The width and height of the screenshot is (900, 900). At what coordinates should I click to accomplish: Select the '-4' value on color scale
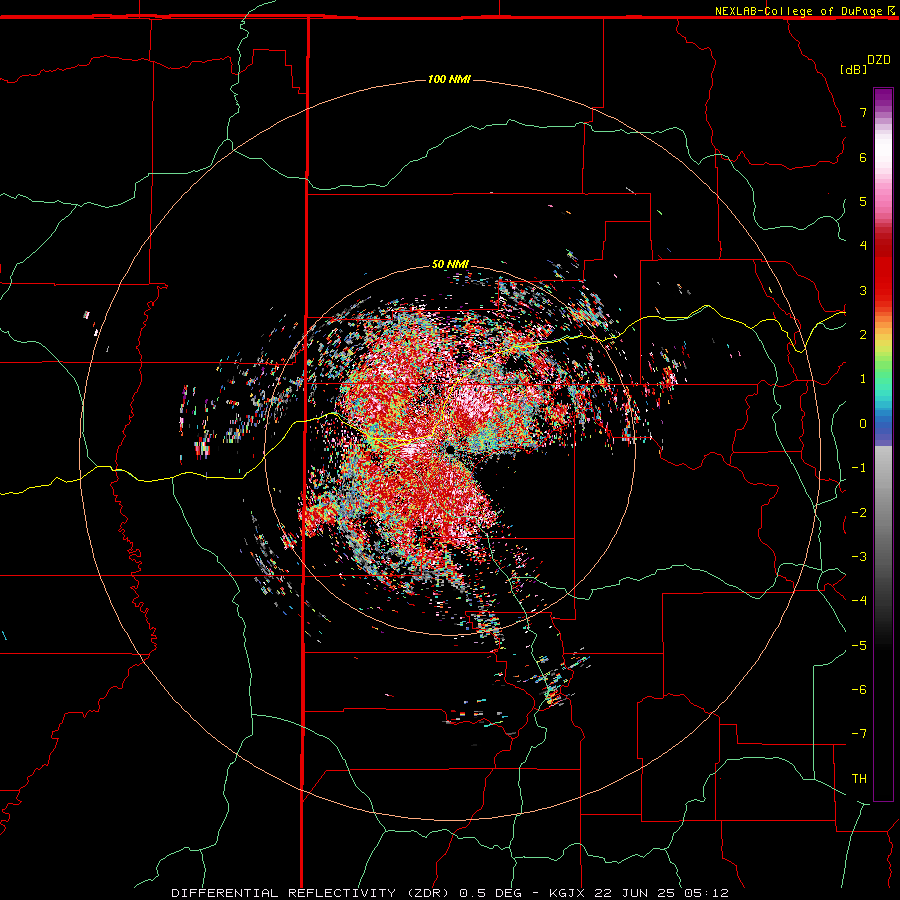coord(859,601)
